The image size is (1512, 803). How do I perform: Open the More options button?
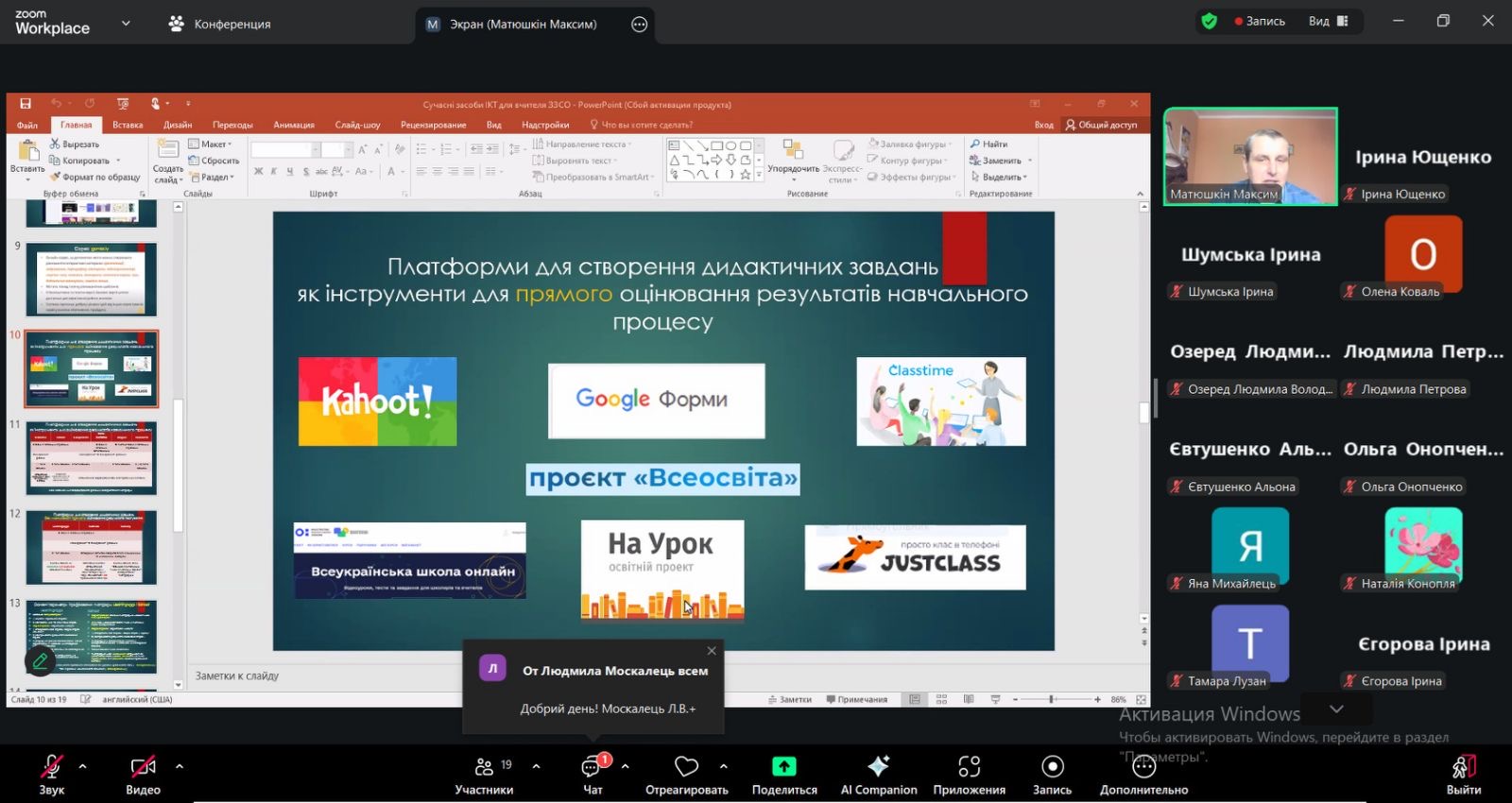click(x=1143, y=766)
